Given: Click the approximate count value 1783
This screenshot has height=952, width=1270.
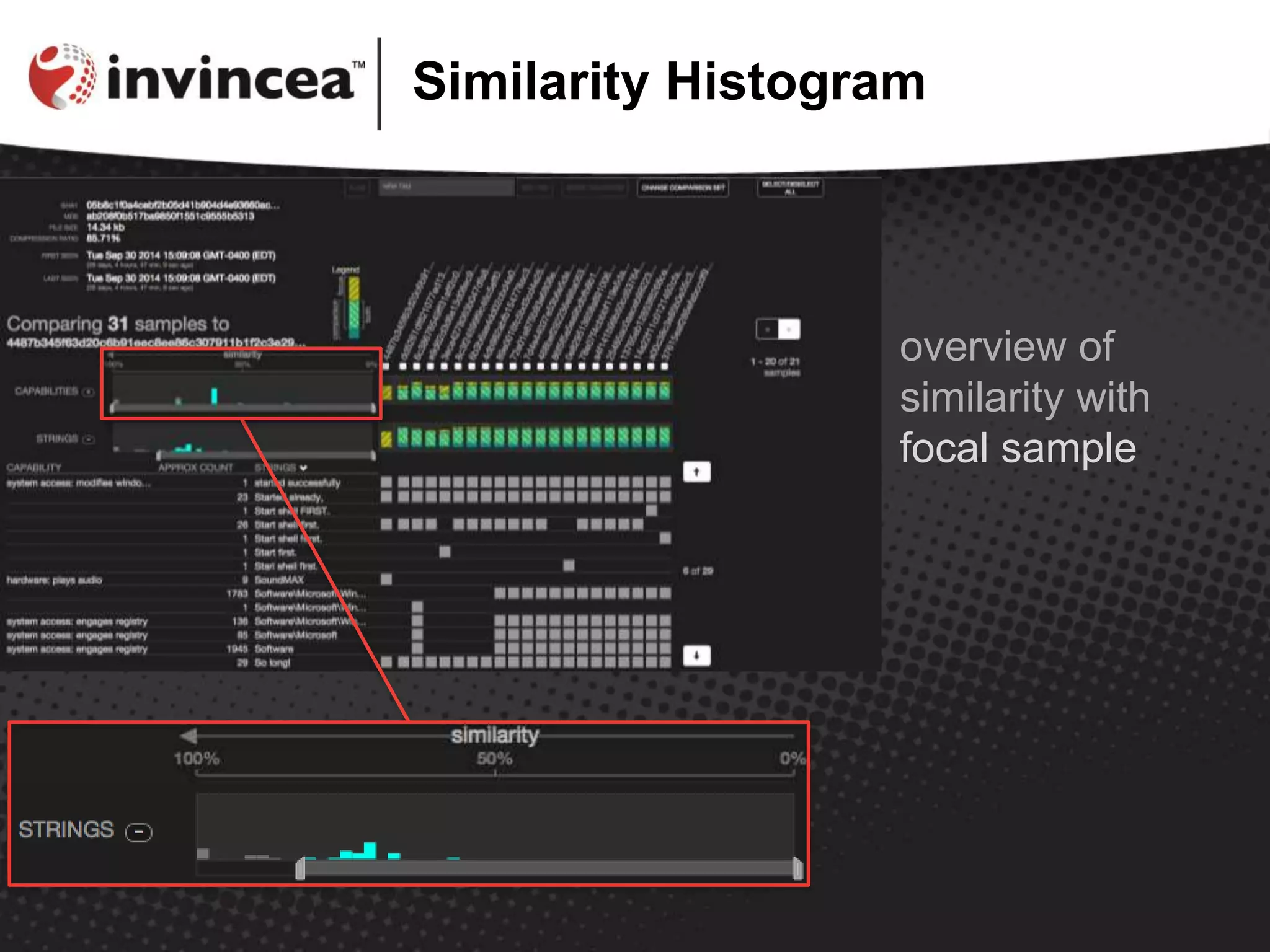Looking at the screenshot, I should tap(237, 594).
